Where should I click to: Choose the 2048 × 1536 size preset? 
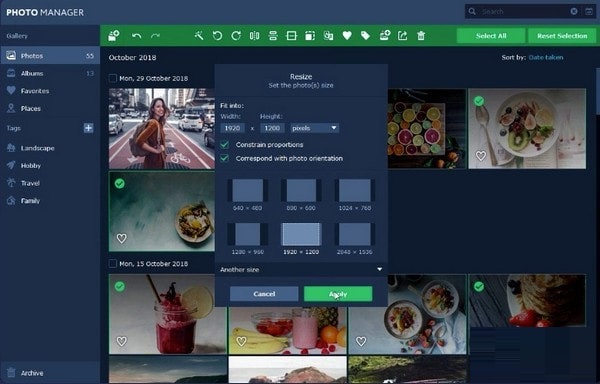355,239
